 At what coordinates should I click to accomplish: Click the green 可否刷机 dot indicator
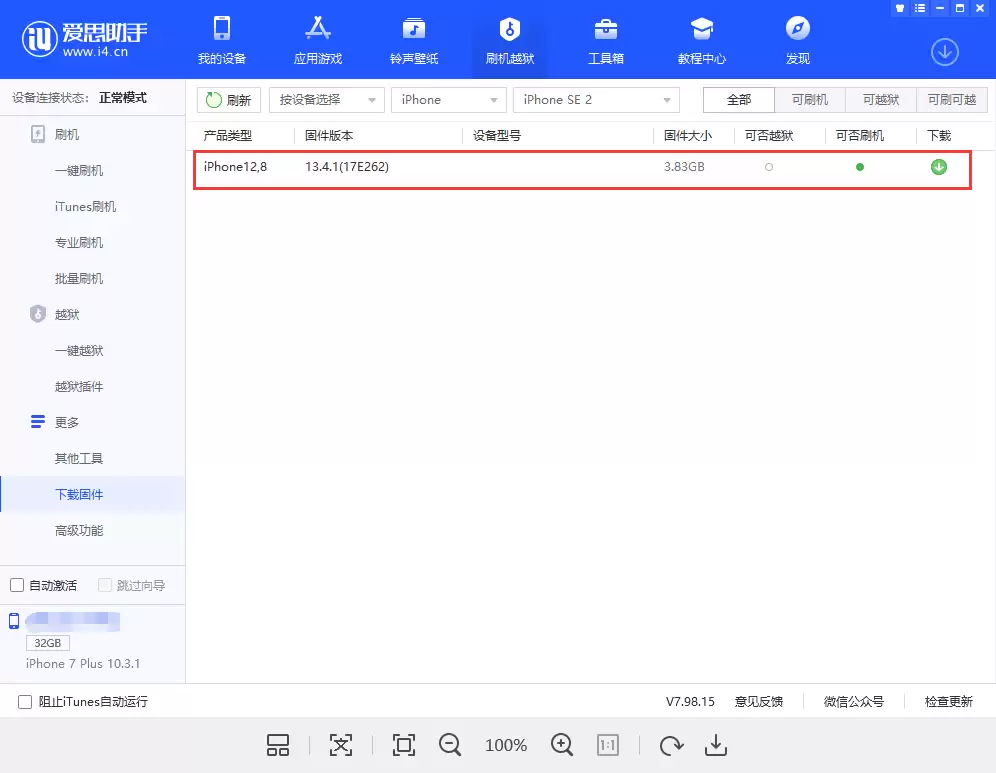tap(859, 167)
